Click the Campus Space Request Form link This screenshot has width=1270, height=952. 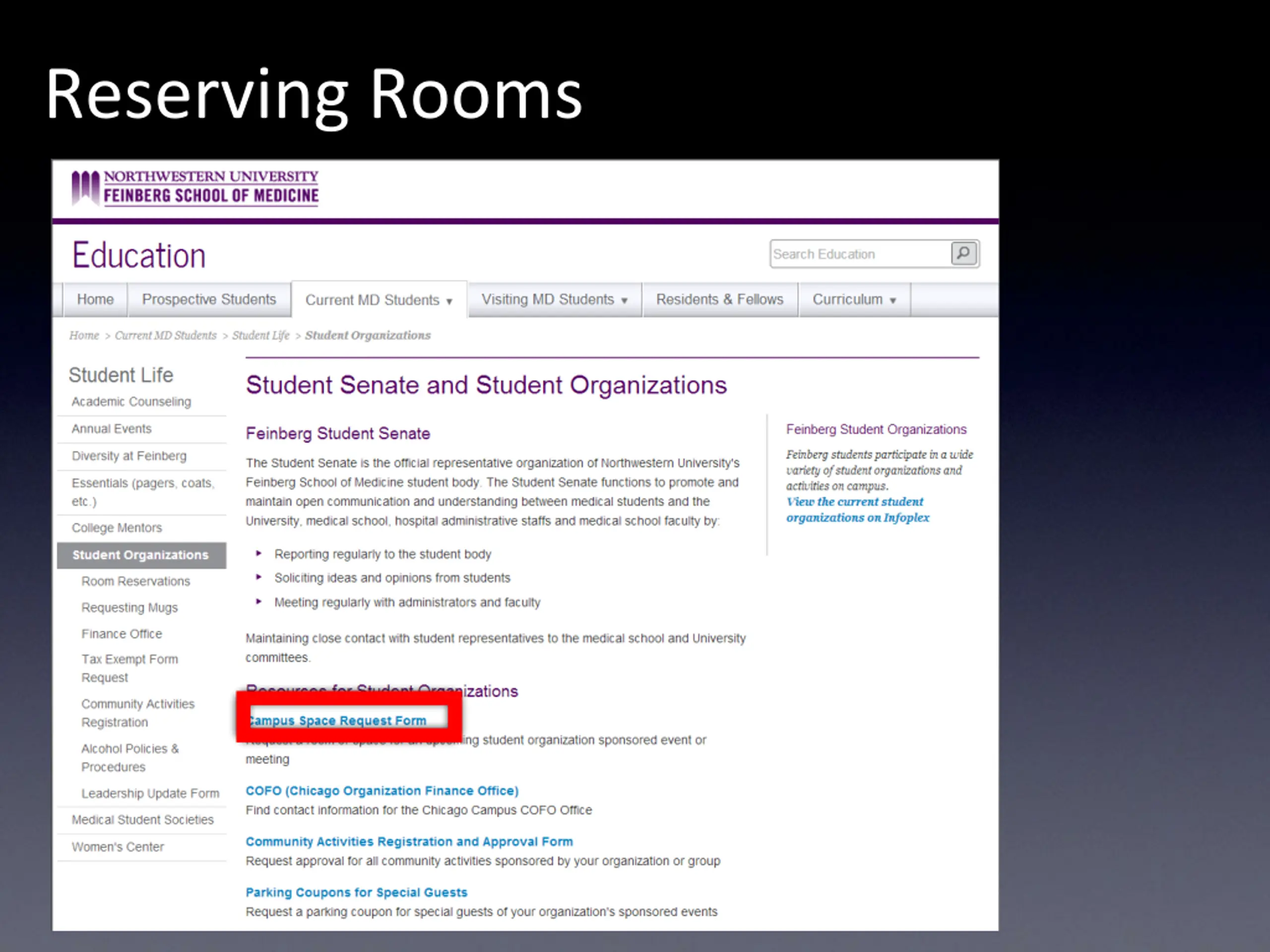(x=337, y=720)
